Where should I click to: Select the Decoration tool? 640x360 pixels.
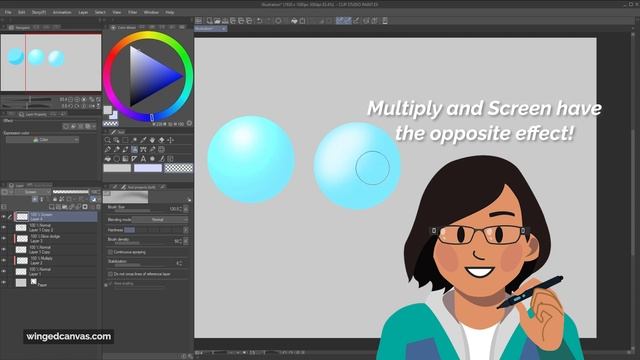tap(144, 149)
